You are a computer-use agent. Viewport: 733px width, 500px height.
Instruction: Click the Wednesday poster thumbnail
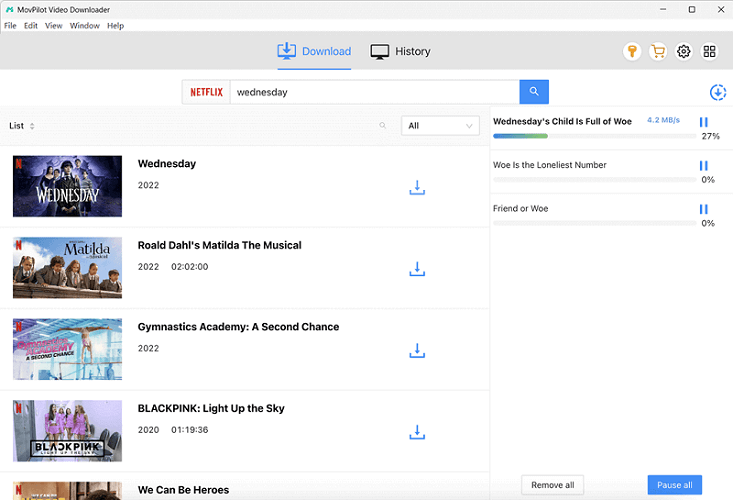click(x=67, y=186)
